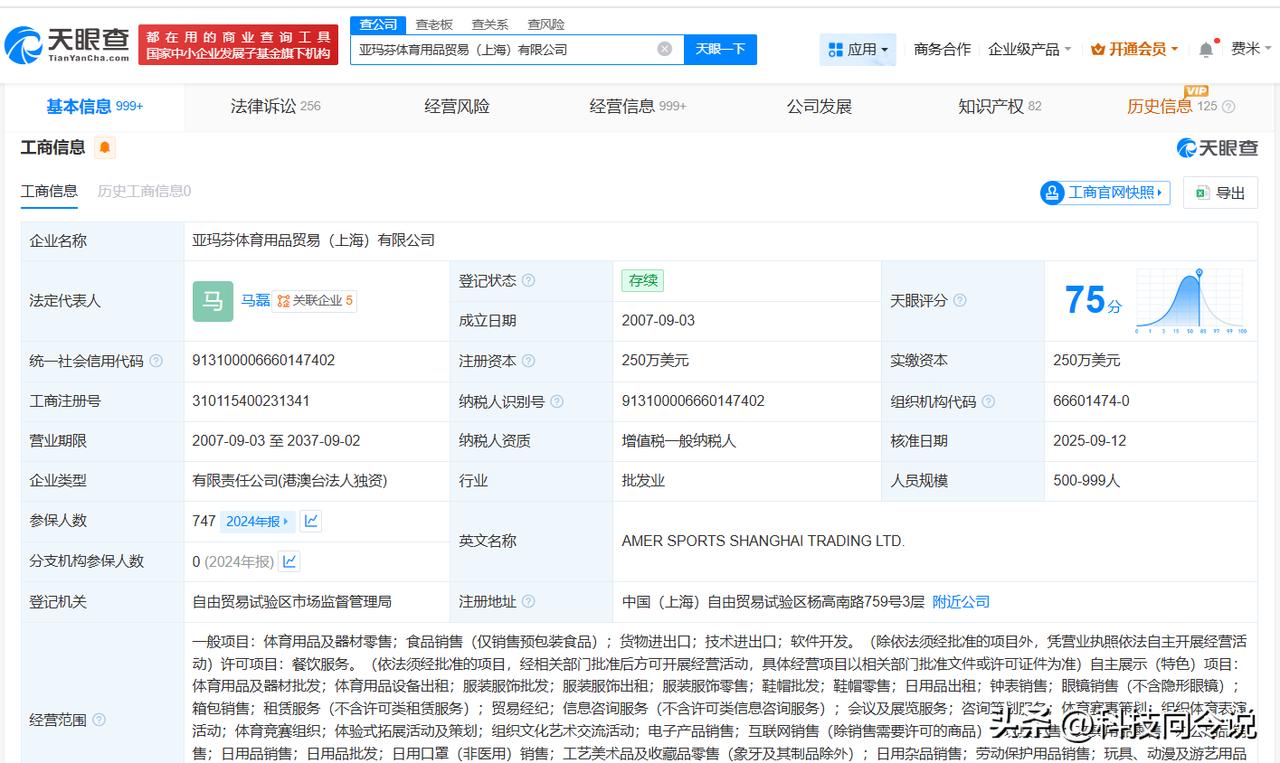Go to the 公司发展 tab
Viewport: 1280px width, 763px height.
(x=819, y=106)
